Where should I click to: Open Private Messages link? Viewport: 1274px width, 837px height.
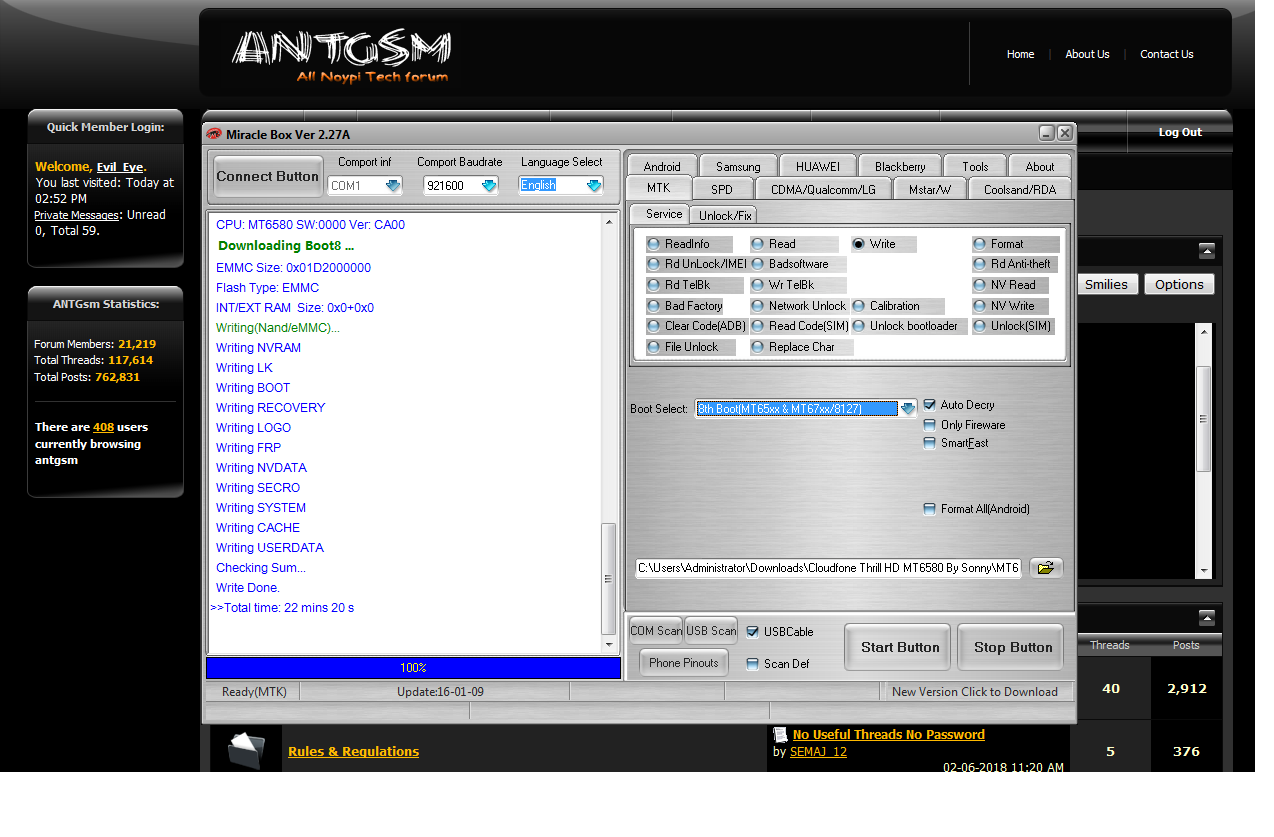pos(77,215)
